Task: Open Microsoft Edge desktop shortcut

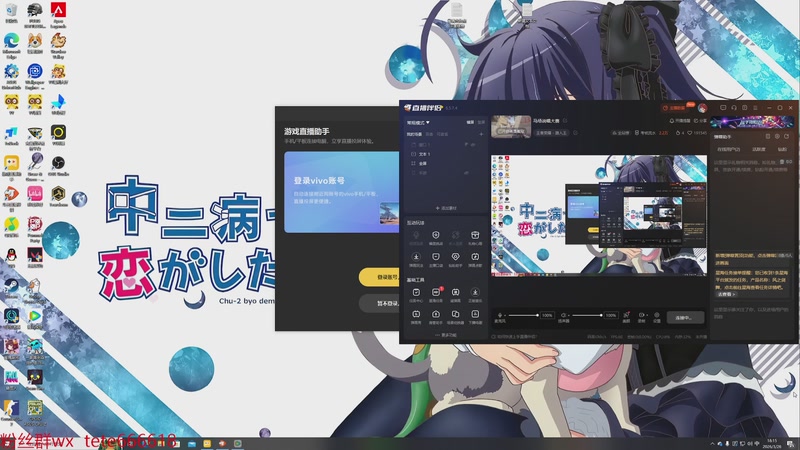Action: pyautogui.click(x=11, y=45)
